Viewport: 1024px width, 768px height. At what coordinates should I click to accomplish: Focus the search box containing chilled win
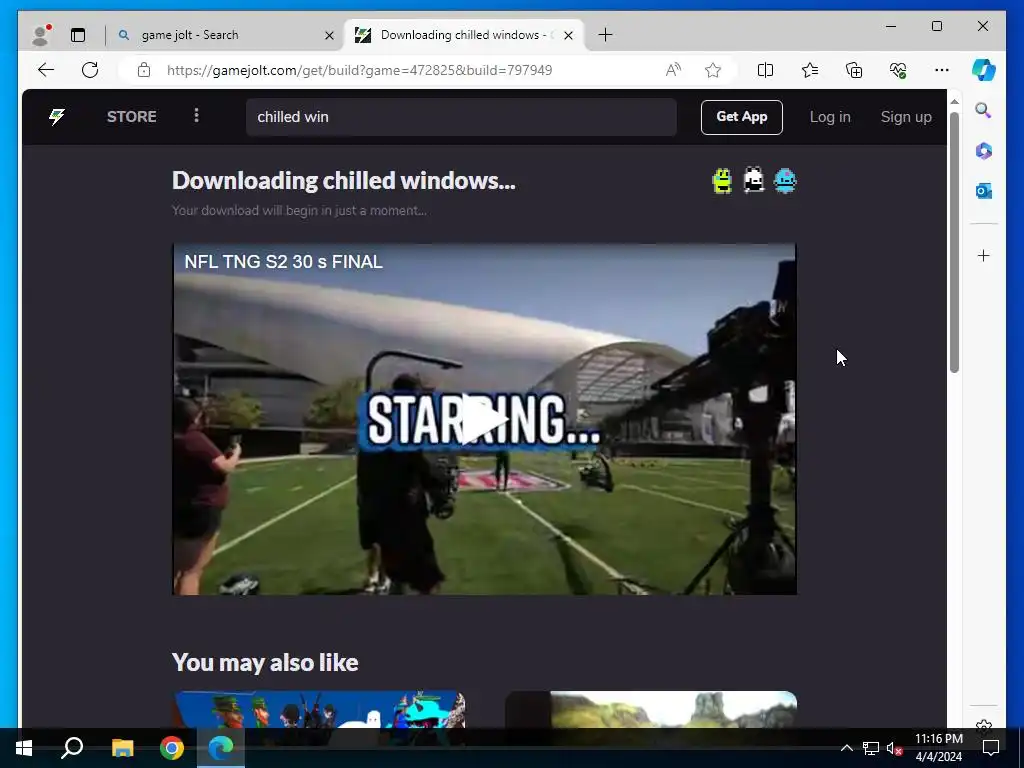pyautogui.click(x=461, y=117)
